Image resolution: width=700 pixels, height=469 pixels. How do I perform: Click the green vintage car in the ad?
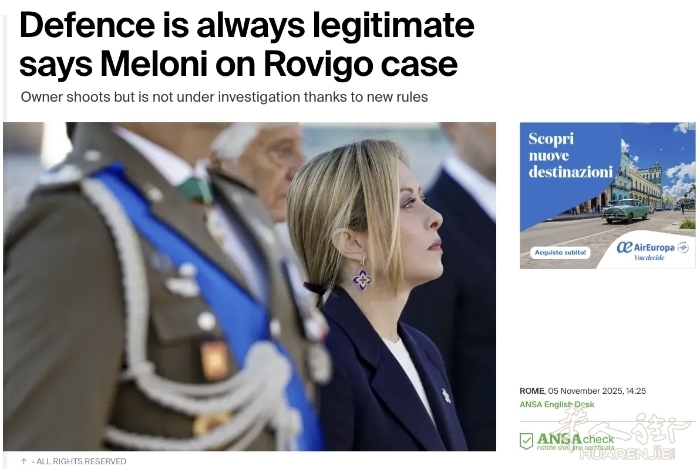pos(625,211)
